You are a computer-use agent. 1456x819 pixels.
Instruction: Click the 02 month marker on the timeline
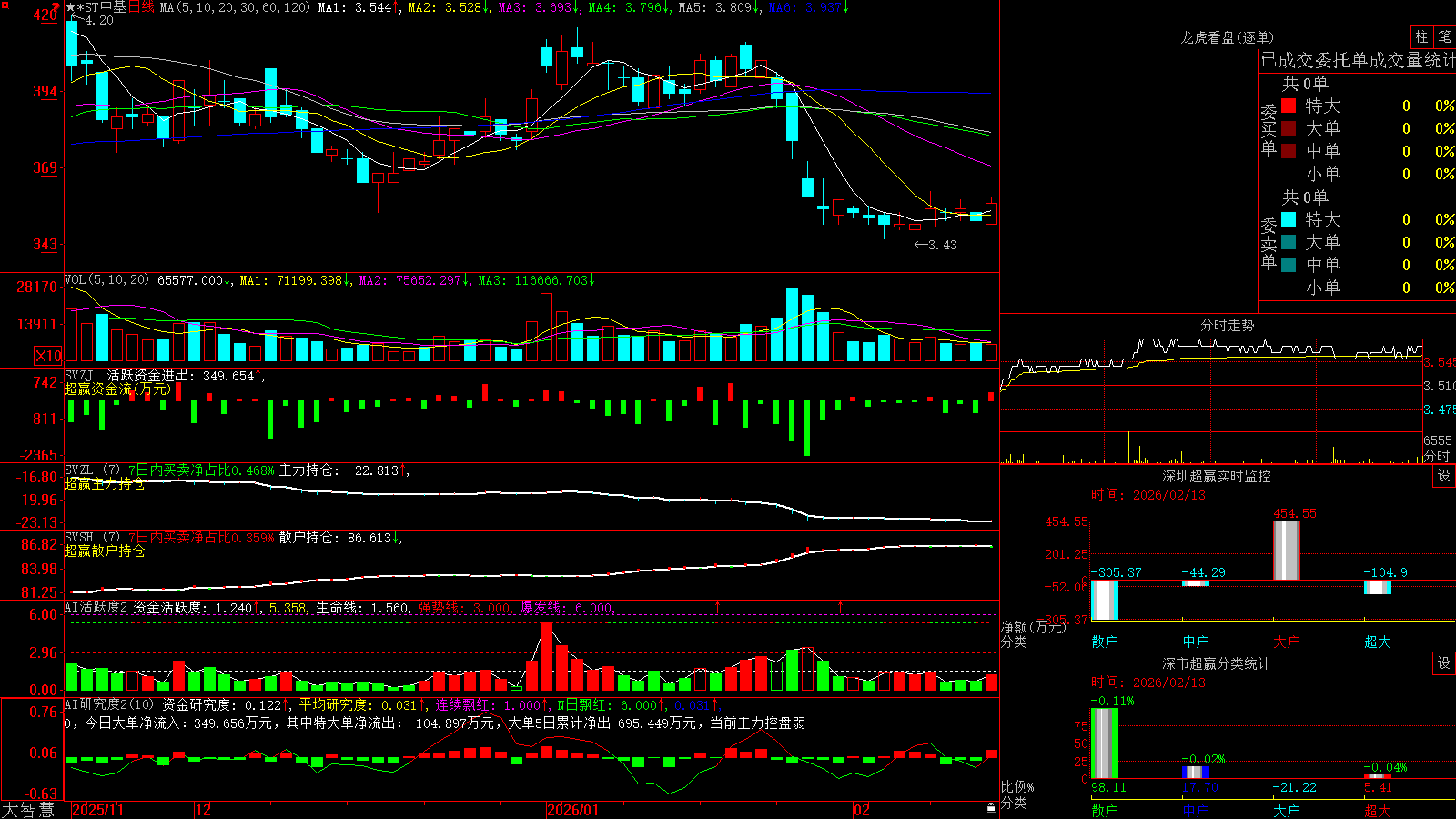(x=862, y=810)
